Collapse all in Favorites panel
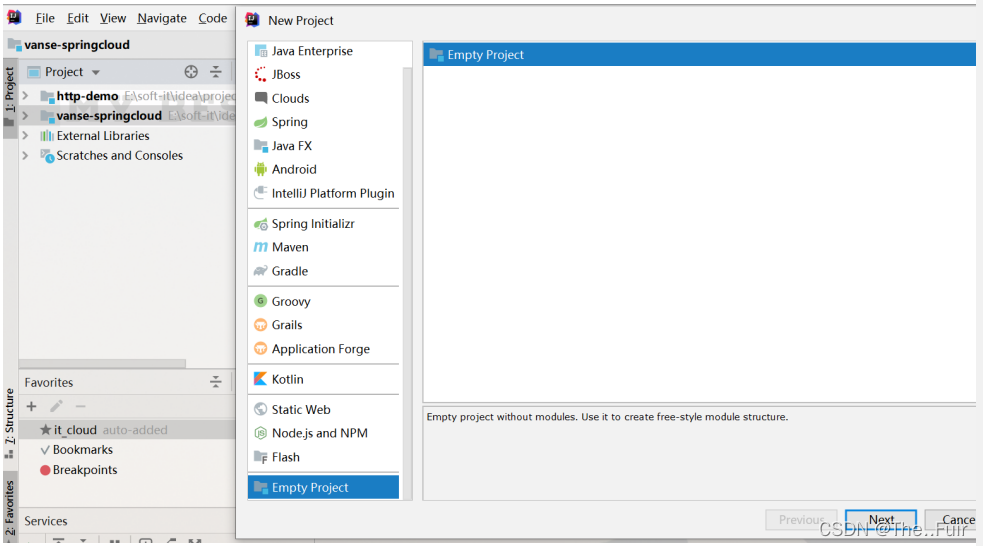Image resolution: width=983 pixels, height=546 pixels. (x=216, y=382)
